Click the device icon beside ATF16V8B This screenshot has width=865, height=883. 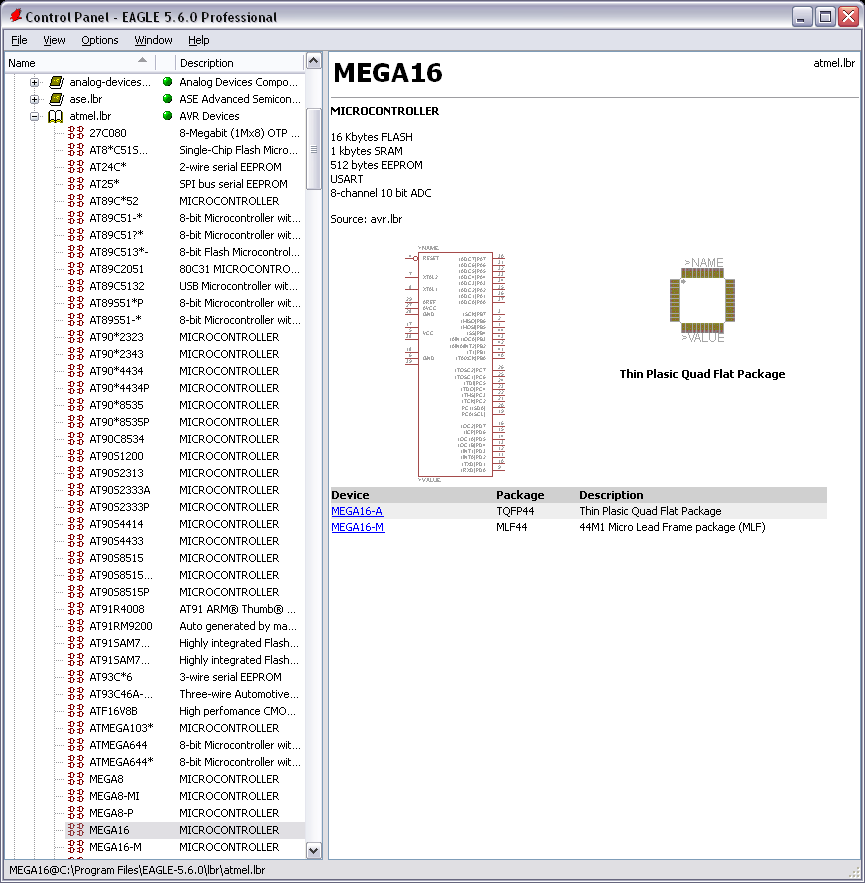tap(75, 711)
